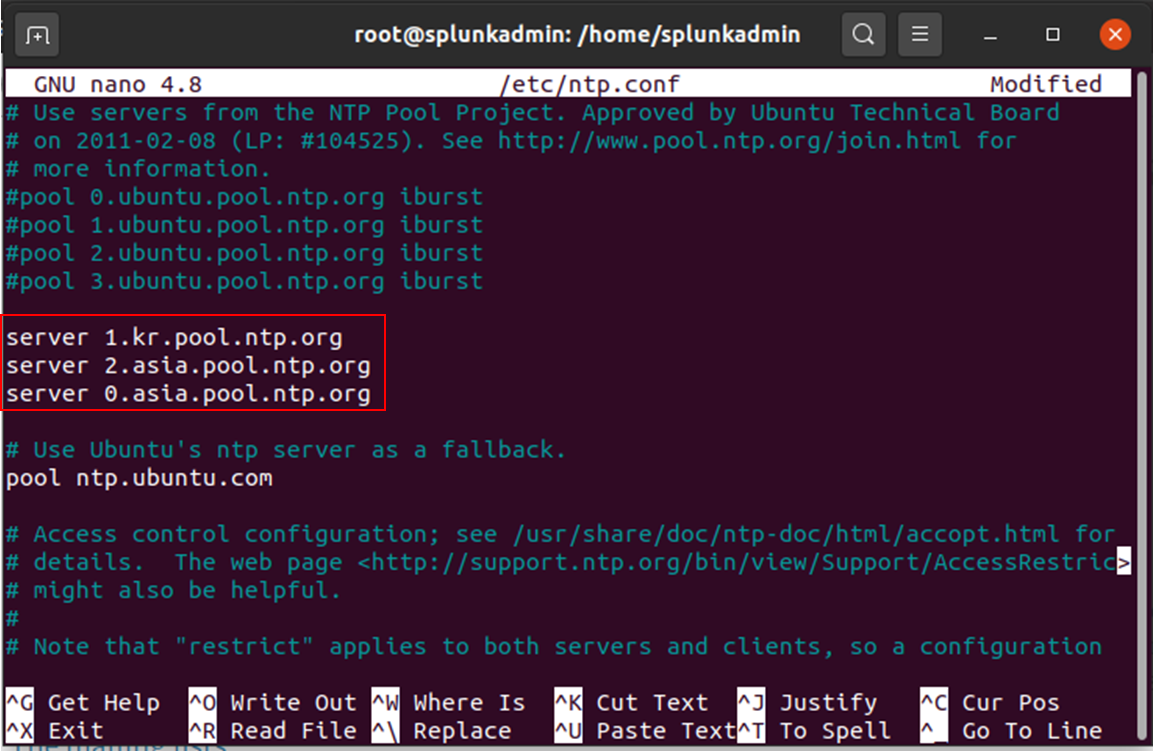Click the window title root@splunkadmin
Image resolution: width=1153 pixels, height=751 pixels.
pyautogui.click(x=577, y=35)
